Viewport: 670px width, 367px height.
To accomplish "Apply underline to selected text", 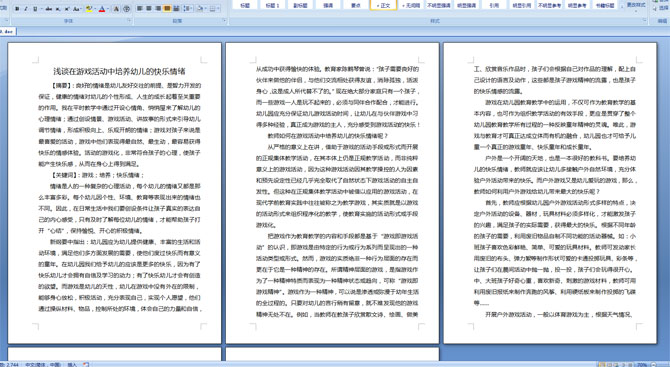I will (x=35, y=9).
